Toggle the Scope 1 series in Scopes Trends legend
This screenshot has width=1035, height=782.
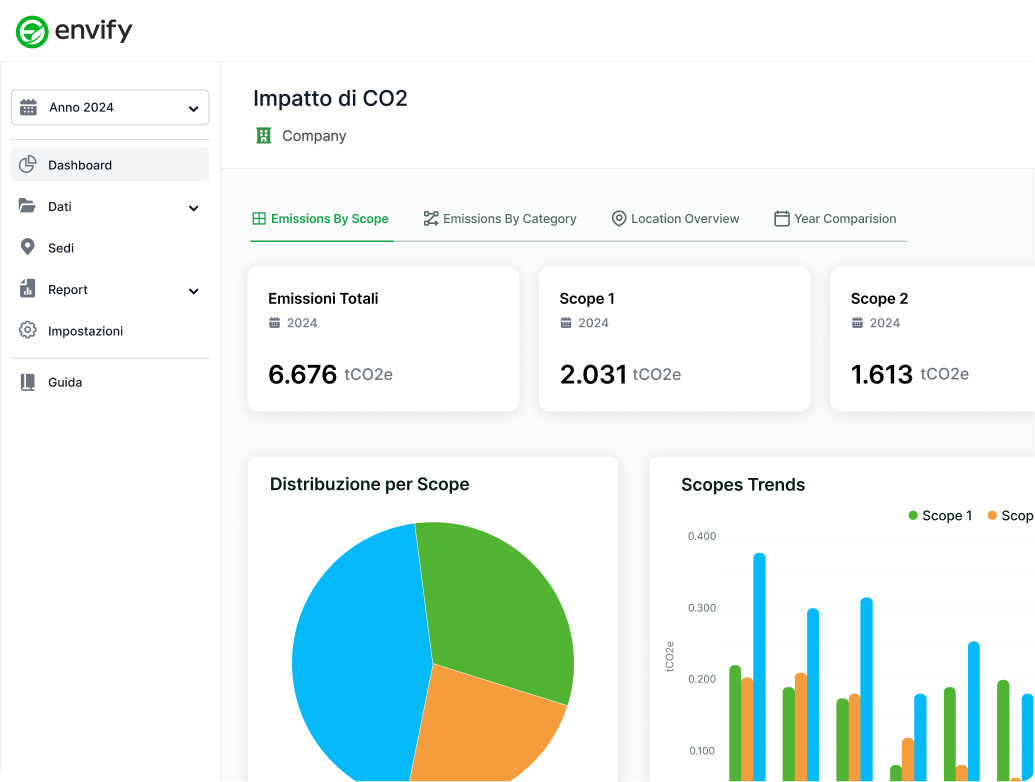940,515
